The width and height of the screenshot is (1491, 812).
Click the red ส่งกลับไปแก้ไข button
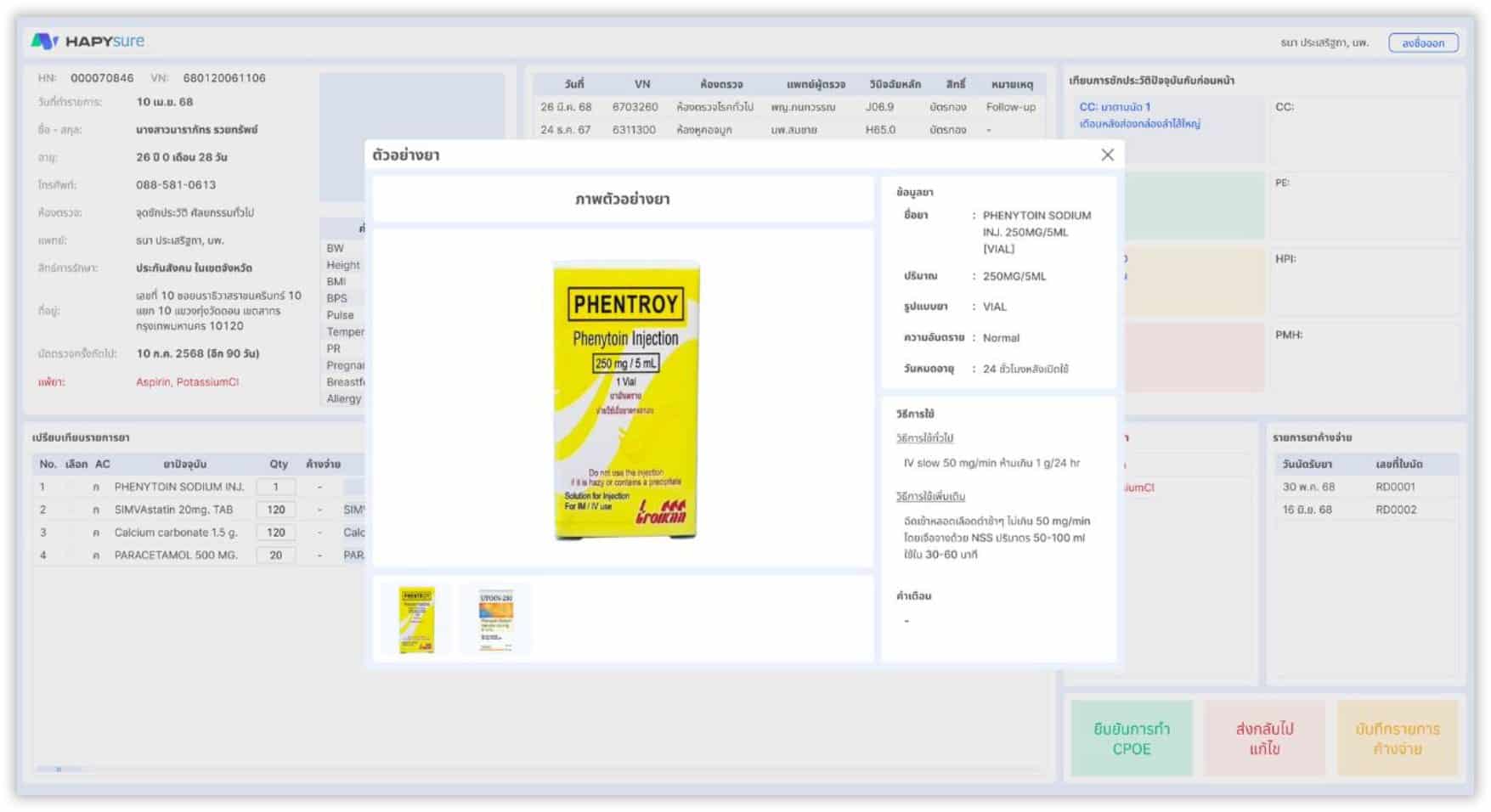pos(1264,738)
